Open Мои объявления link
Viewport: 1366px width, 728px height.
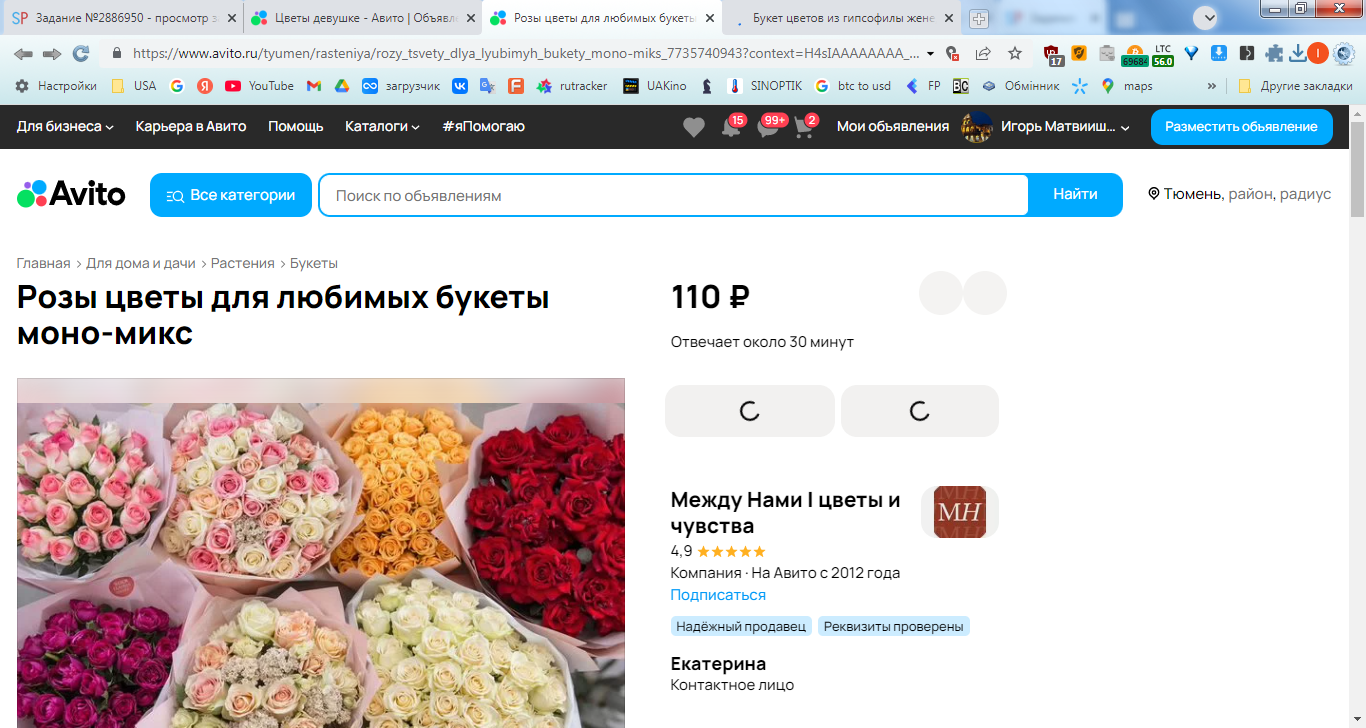pyautogui.click(x=893, y=126)
